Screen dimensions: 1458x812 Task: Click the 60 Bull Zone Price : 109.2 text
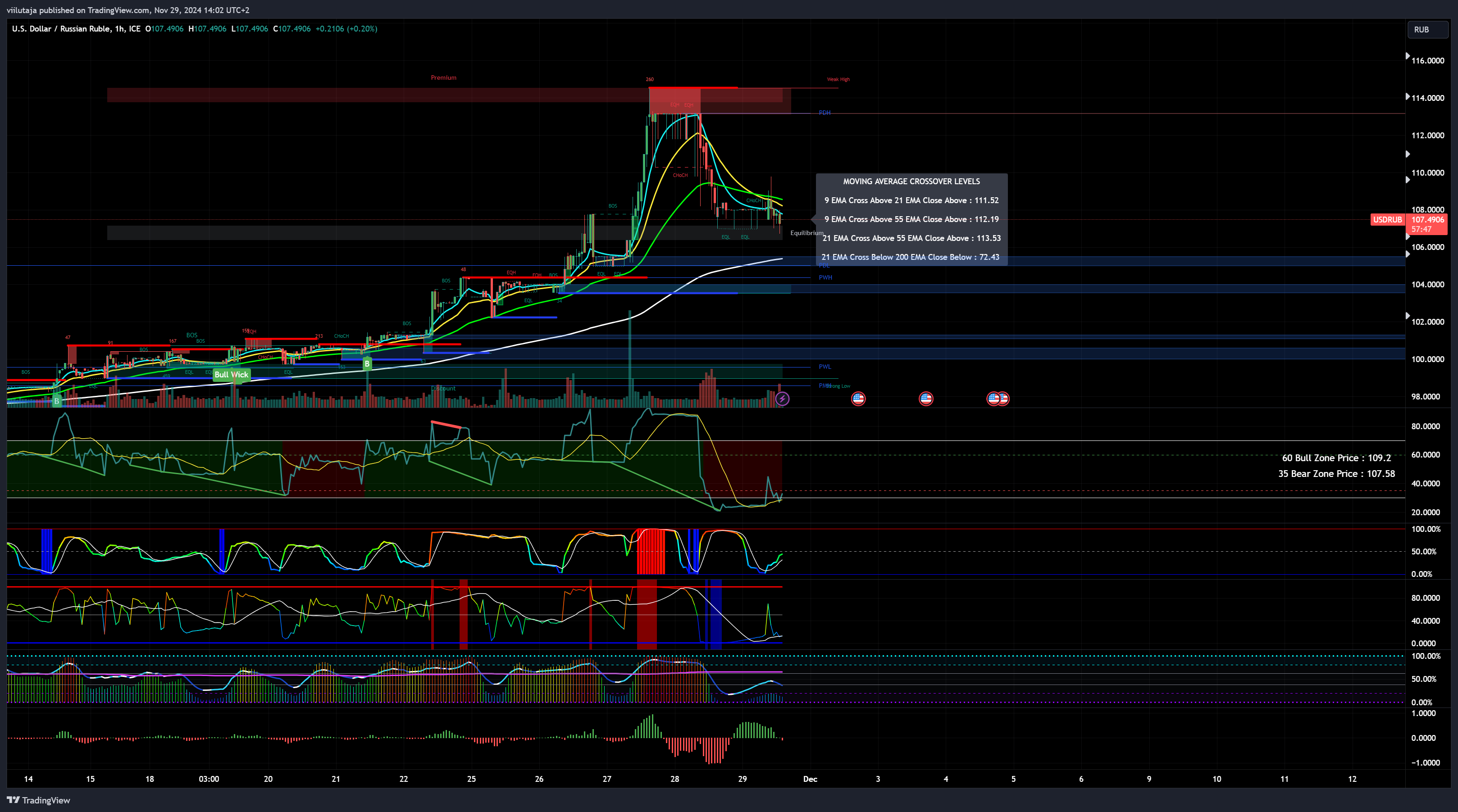(1336, 458)
